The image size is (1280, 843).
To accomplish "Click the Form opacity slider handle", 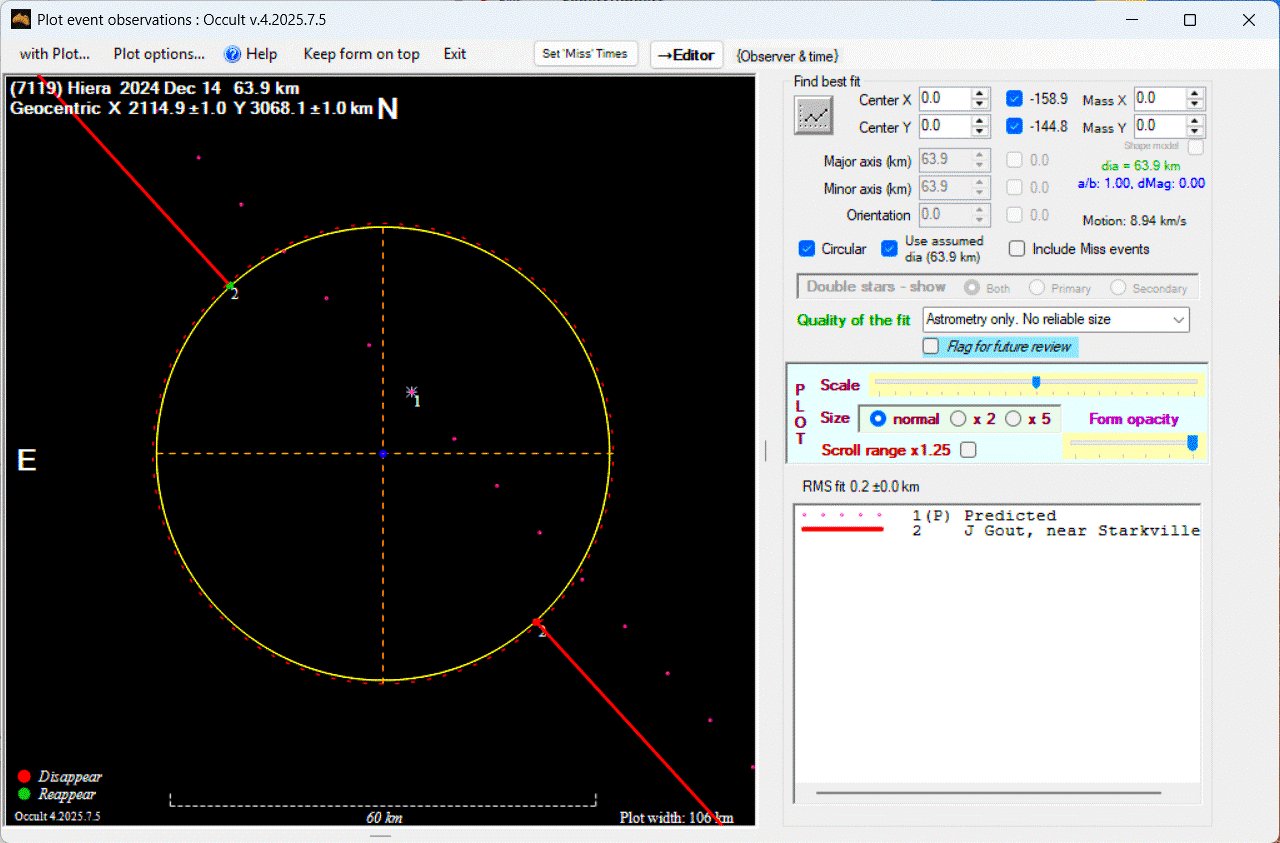I will tap(1191, 442).
